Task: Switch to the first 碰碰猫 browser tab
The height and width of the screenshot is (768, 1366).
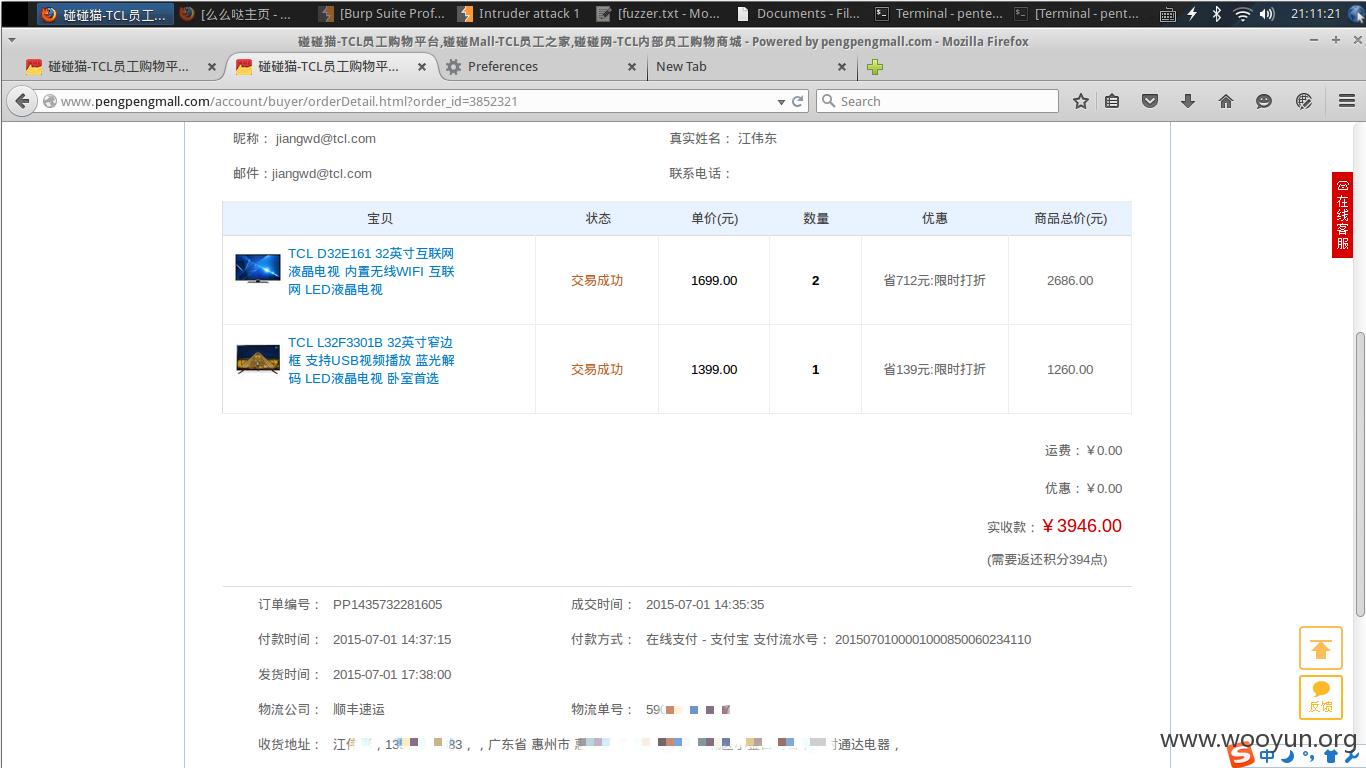Action: (x=120, y=67)
